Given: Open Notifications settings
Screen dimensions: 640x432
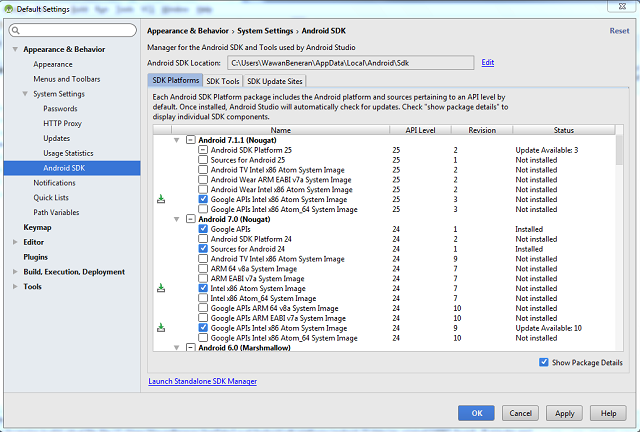Looking at the screenshot, I should tap(54, 183).
